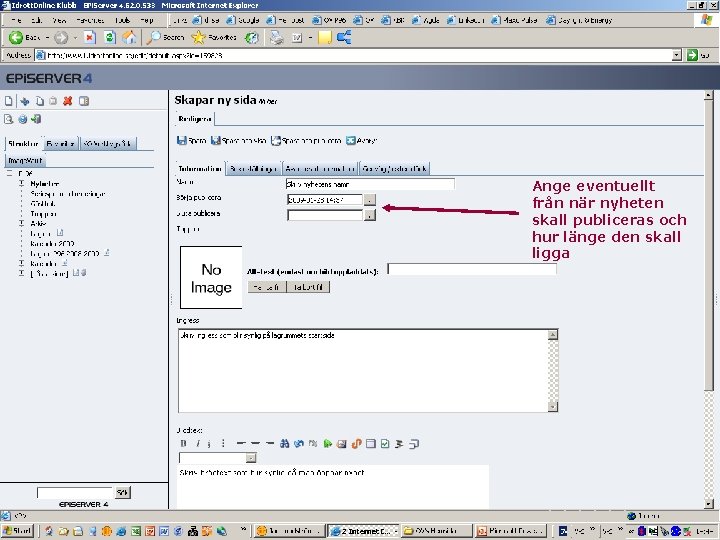
Task: Click main page scrollbar down arrow
Action: (x=709, y=504)
